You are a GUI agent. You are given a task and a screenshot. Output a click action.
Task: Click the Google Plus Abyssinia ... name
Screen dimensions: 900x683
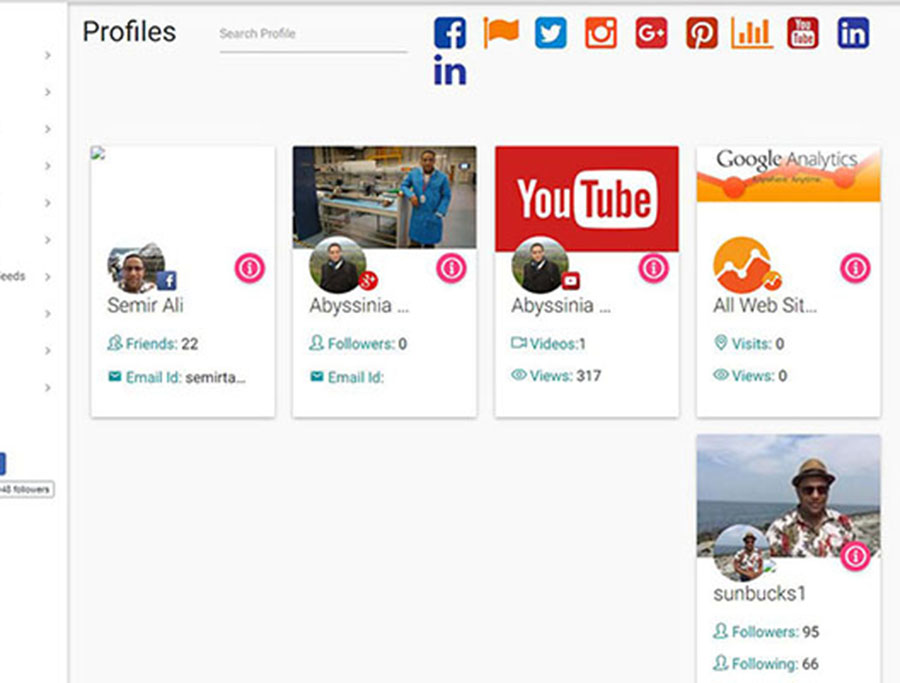click(359, 305)
